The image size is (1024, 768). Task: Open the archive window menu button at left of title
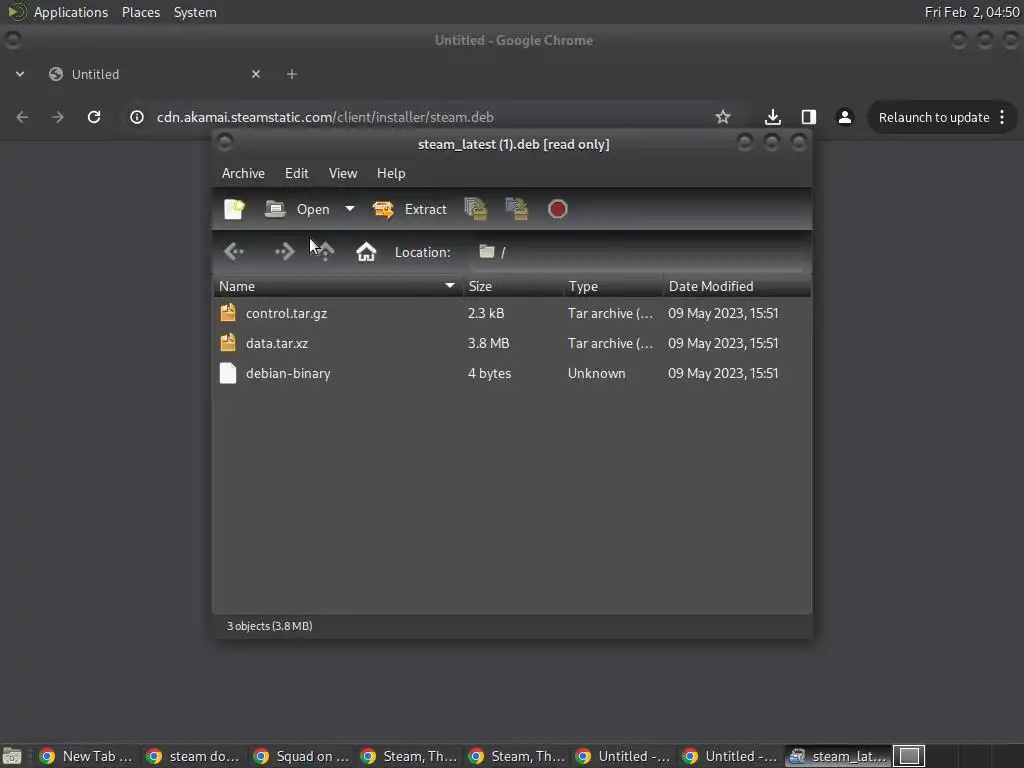(225, 142)
